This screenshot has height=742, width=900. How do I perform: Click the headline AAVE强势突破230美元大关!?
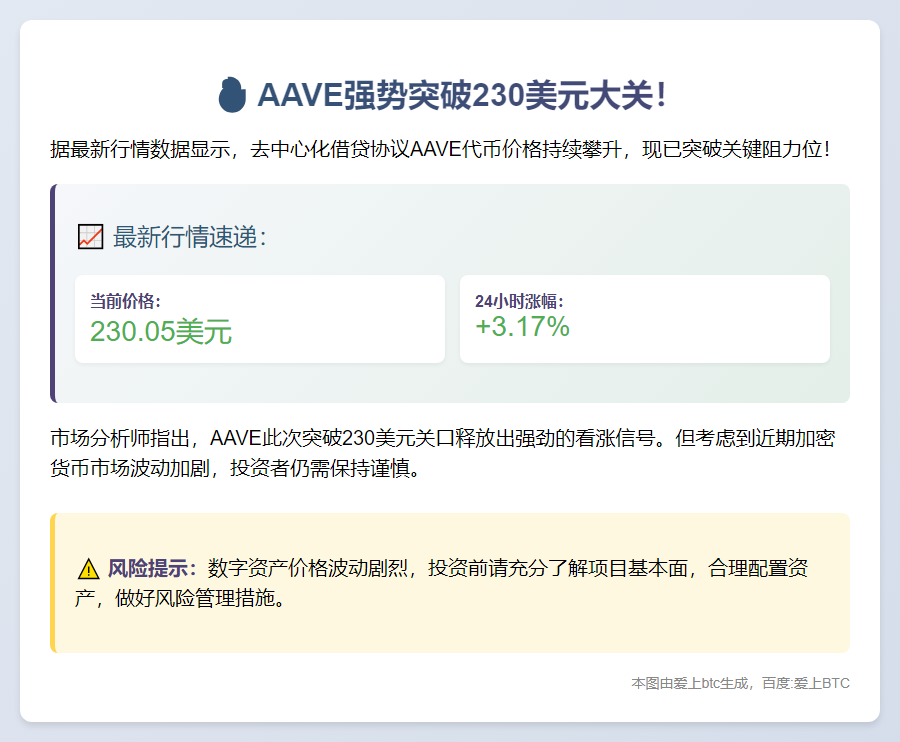461,95
